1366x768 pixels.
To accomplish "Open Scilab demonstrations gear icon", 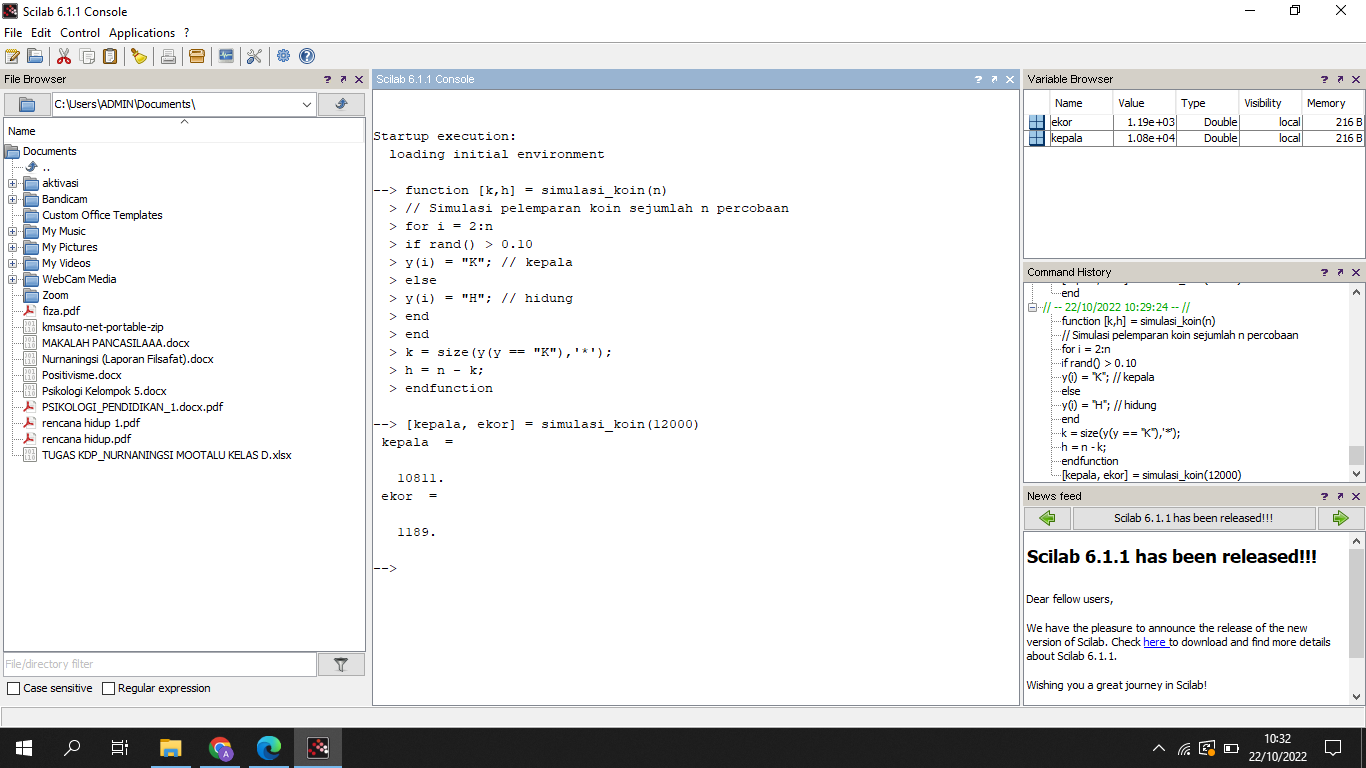I will (x=284, y=56).
